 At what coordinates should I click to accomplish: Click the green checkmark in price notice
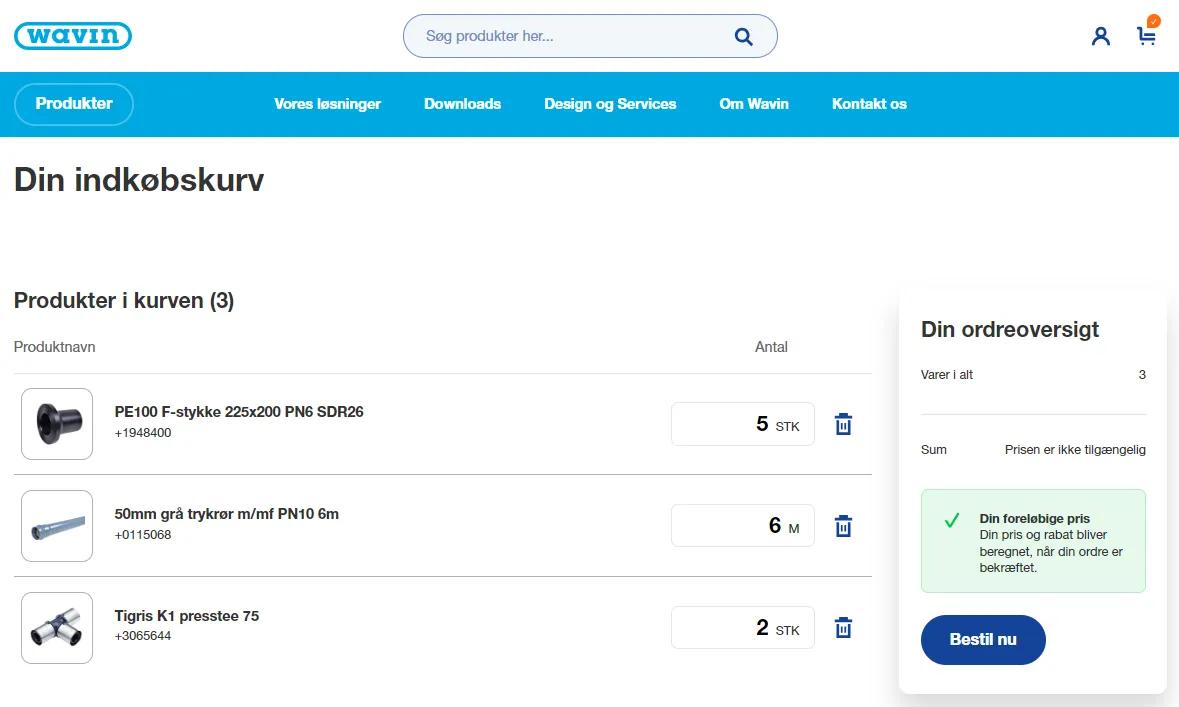pos(952,520)
